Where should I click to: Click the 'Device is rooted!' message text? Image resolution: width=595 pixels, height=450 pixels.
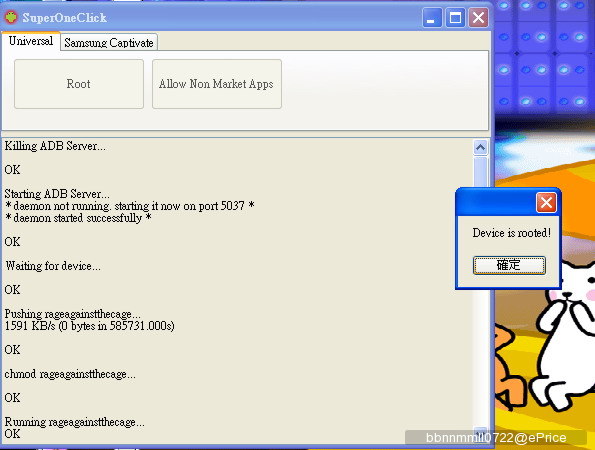(512, 233)
